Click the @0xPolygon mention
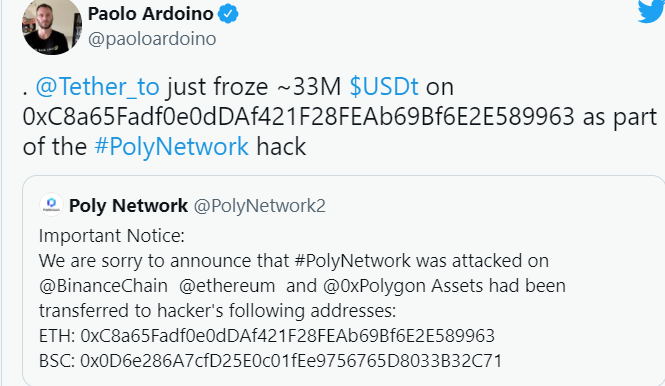Screen dimensions: 665x386 coord(374,286)
